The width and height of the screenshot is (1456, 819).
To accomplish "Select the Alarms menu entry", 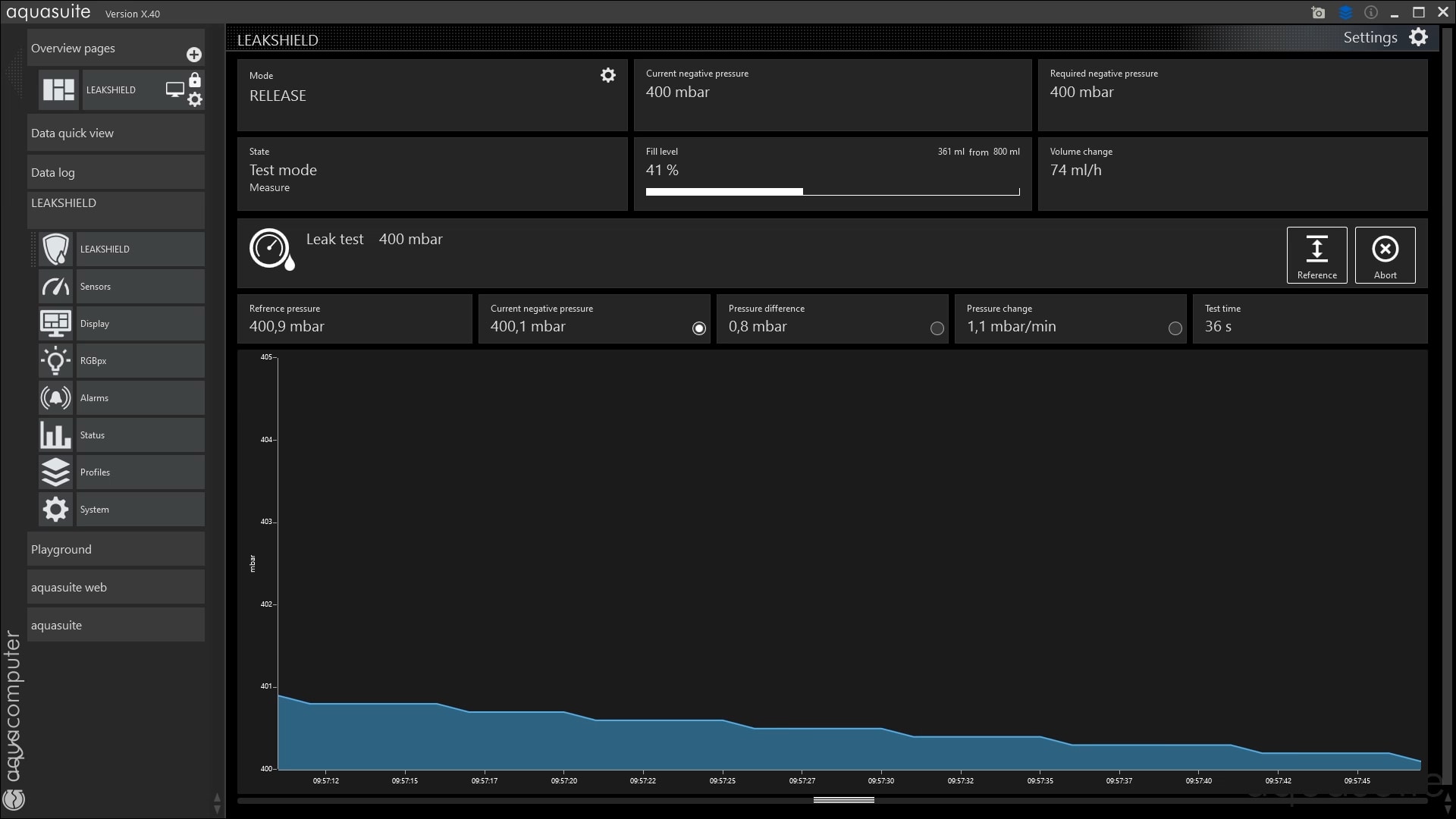I will coord(140,397).
